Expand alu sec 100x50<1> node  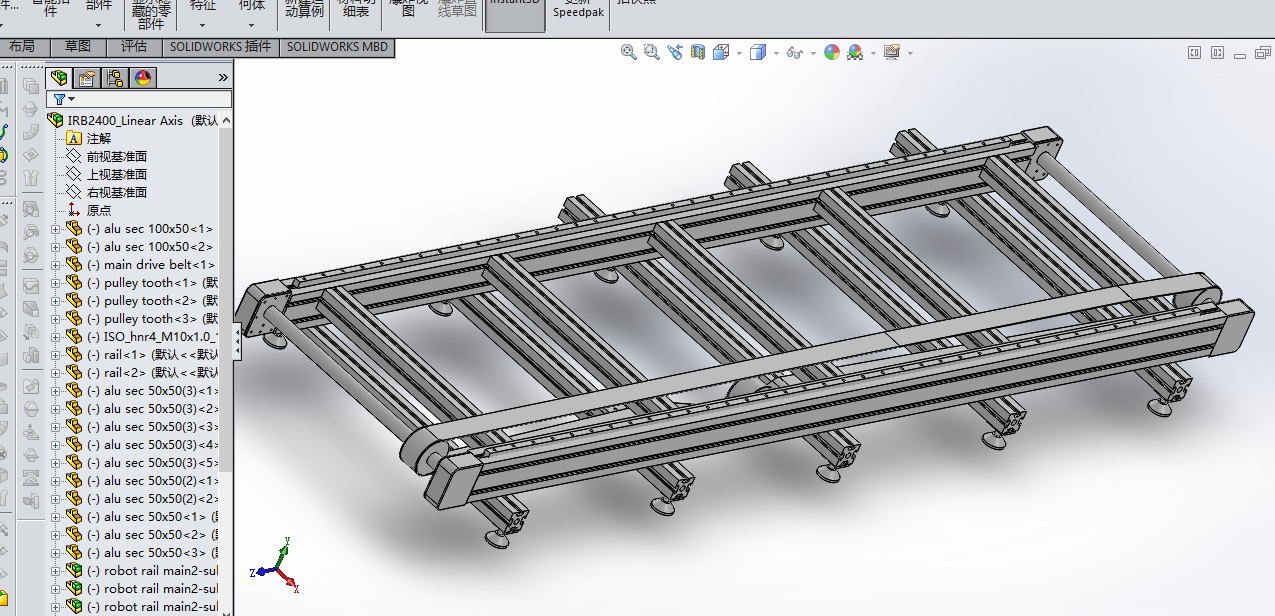(x=56, y=229)
